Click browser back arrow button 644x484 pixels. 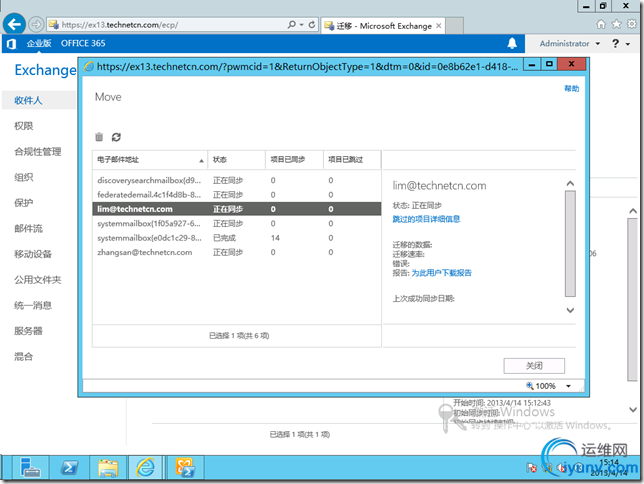(x=14, y=25)
